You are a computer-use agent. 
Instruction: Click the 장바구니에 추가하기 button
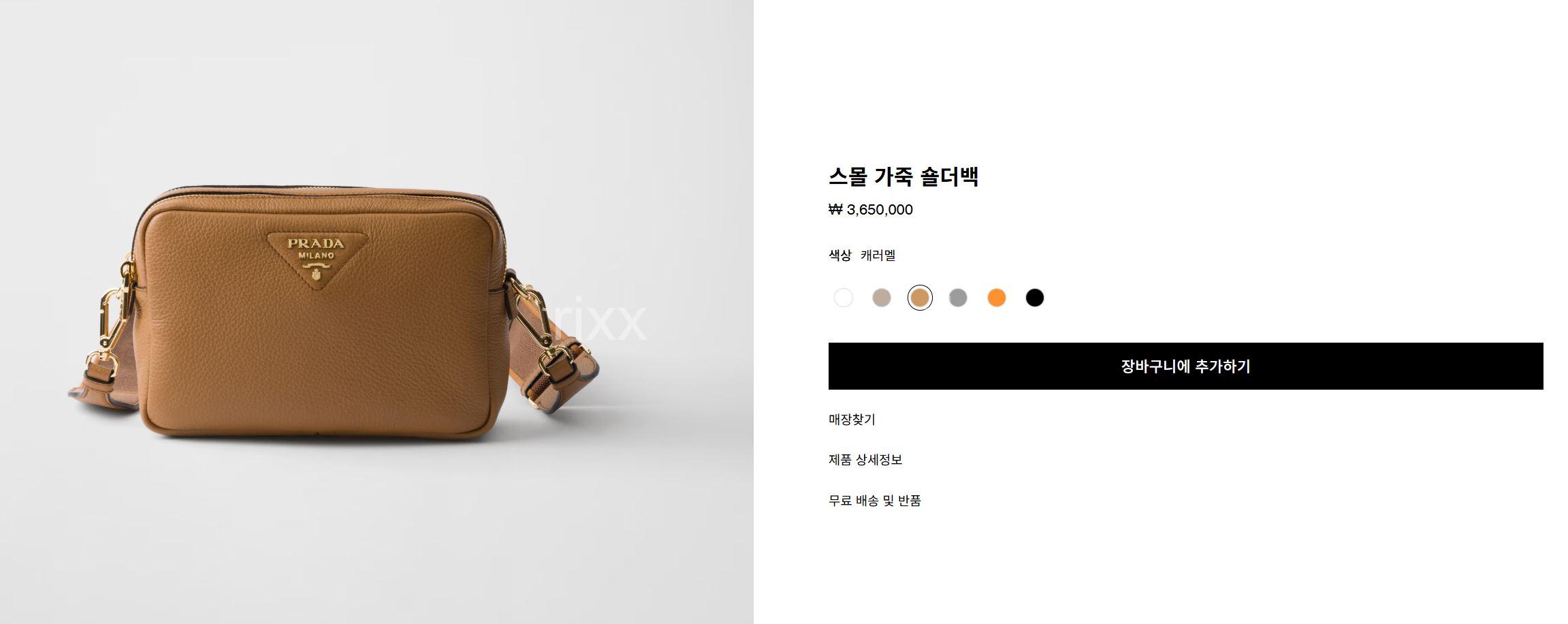1185,366
